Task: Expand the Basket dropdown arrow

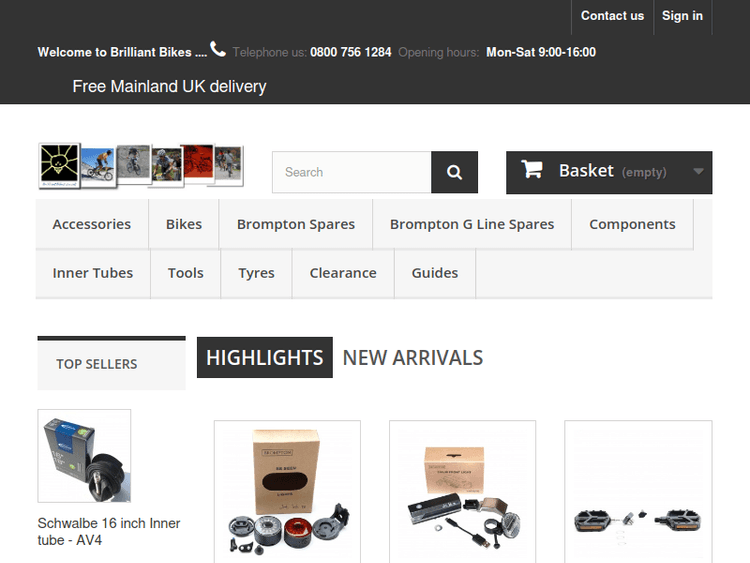Action: click(x=698, y=172)
